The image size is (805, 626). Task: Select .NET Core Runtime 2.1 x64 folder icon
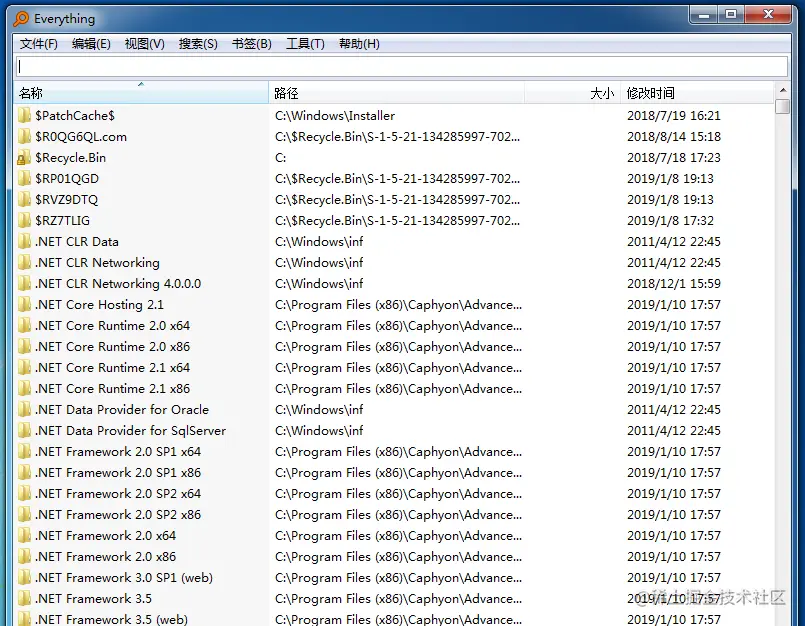[x=24, y=368]
